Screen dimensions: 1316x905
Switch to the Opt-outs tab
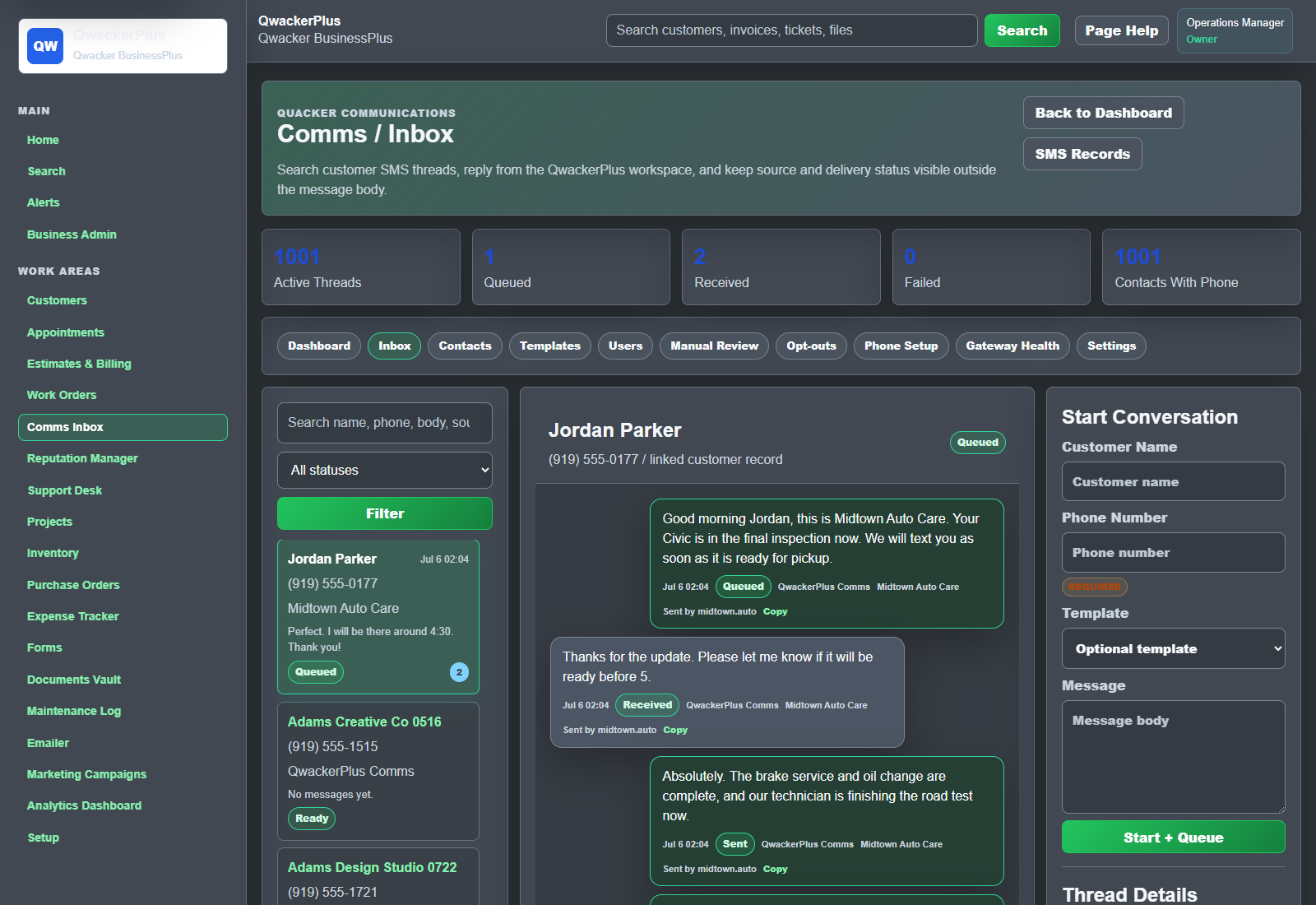(811, 346)
